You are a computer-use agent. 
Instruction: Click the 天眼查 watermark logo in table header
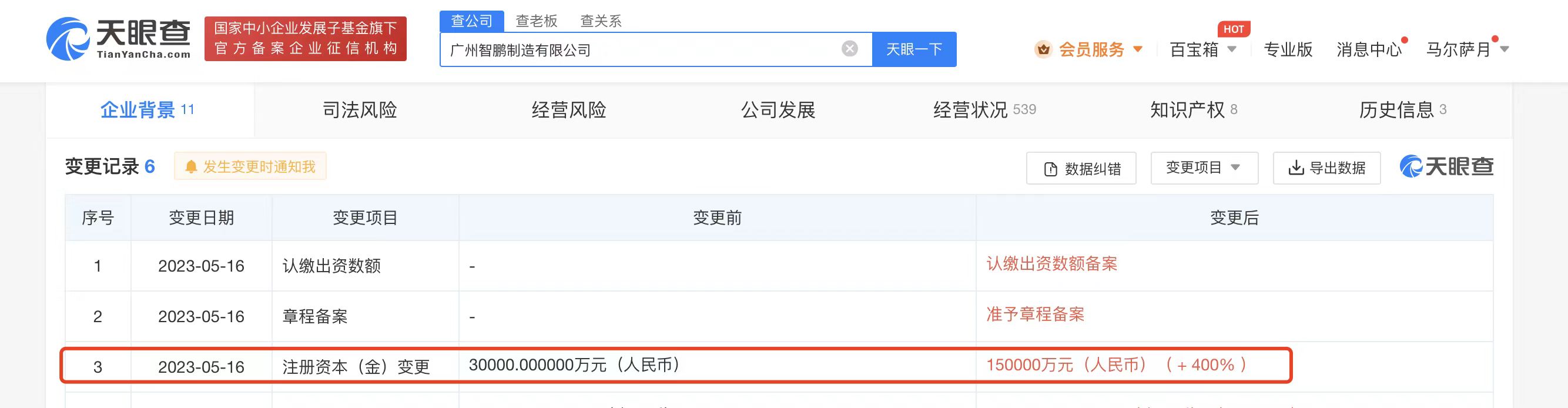[x=1446, y=166]
